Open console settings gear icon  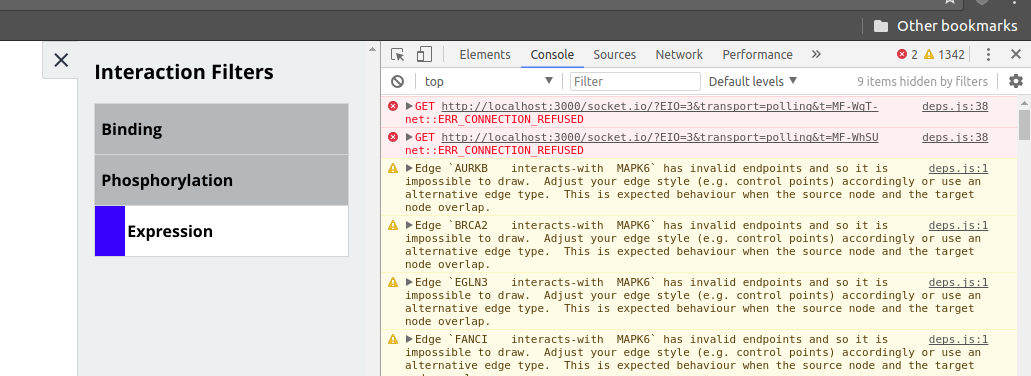tap(1016, 82)
